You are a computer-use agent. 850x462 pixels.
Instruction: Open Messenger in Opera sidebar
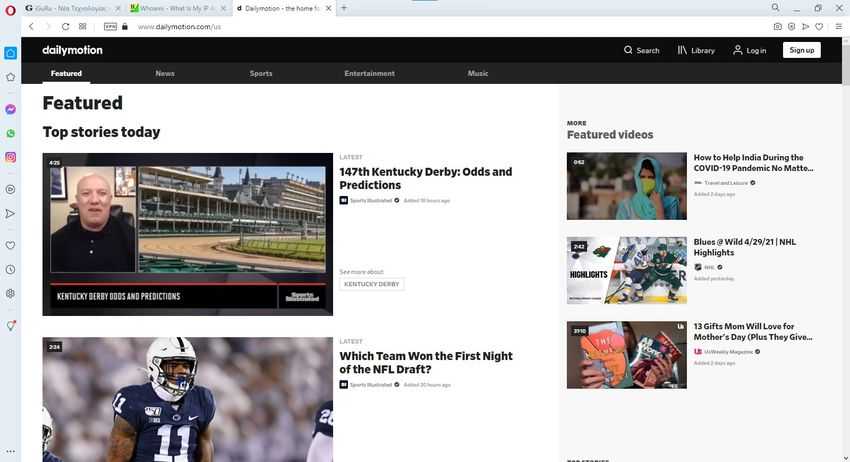[10, 110]
